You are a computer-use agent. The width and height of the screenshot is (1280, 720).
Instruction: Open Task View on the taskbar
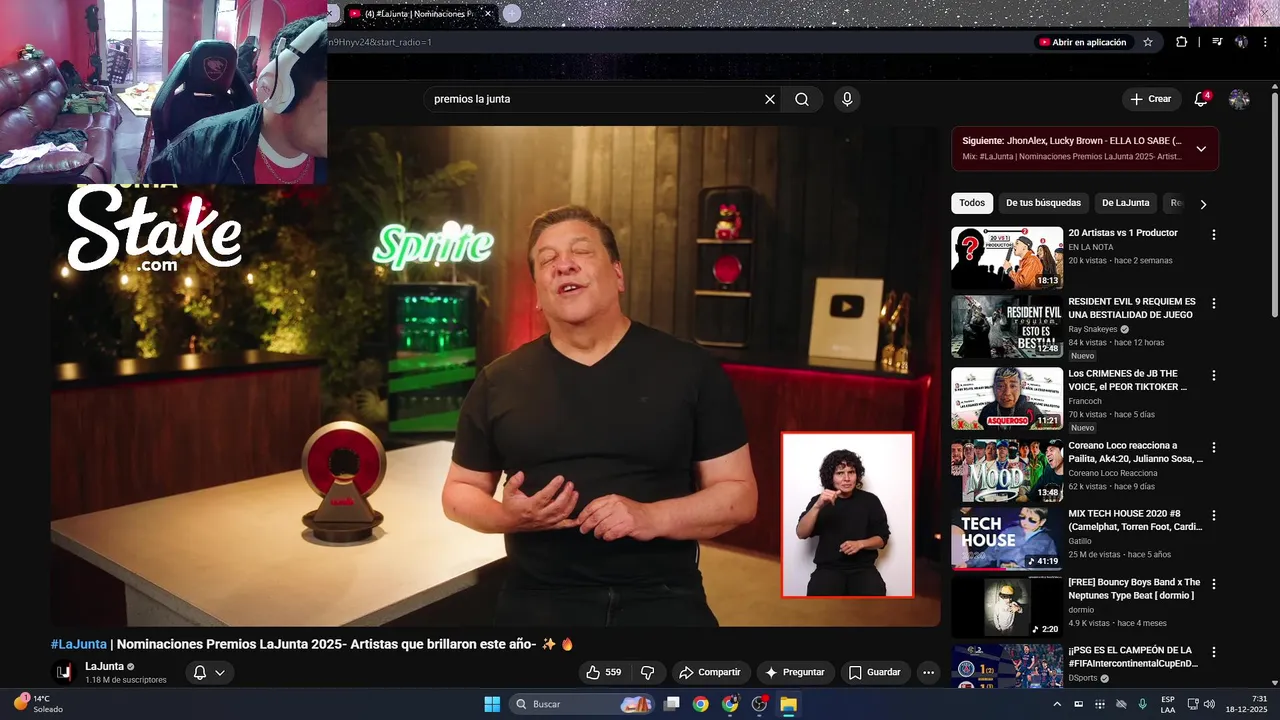(x=672, y=704)
